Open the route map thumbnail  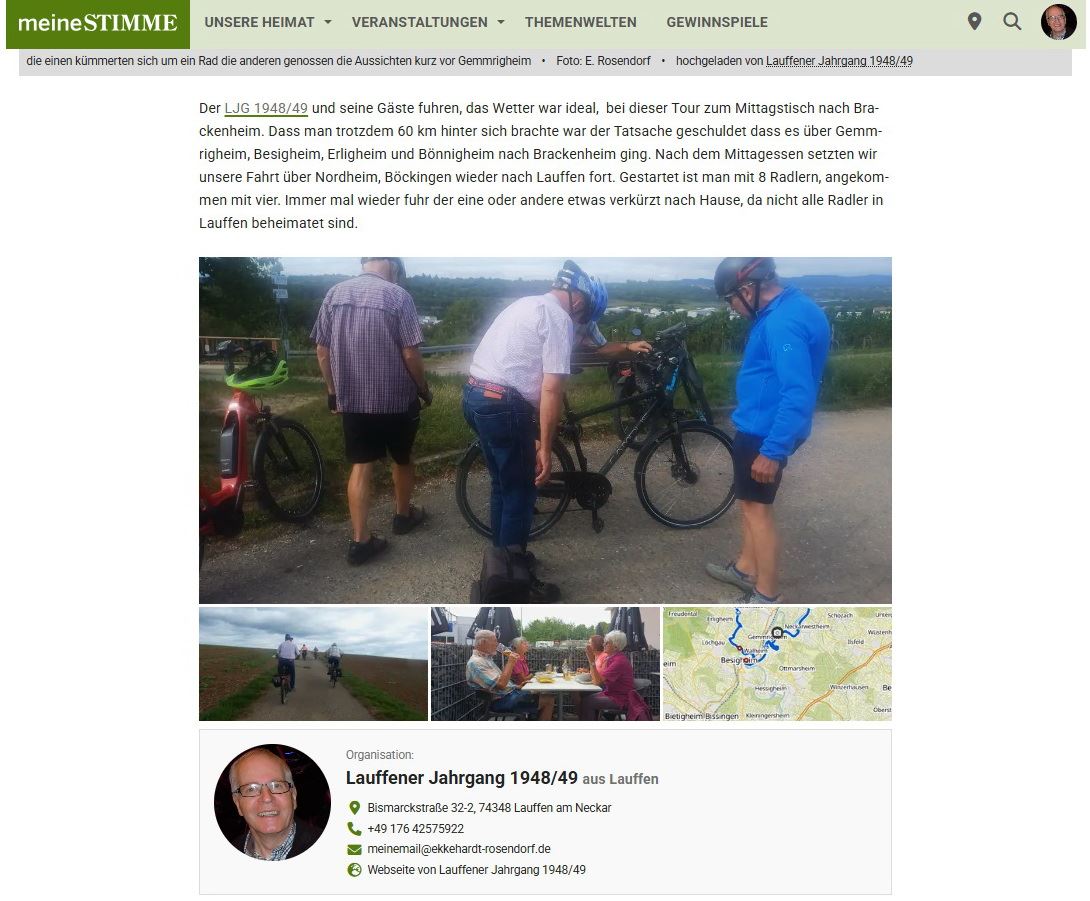[x=777, y=664]
